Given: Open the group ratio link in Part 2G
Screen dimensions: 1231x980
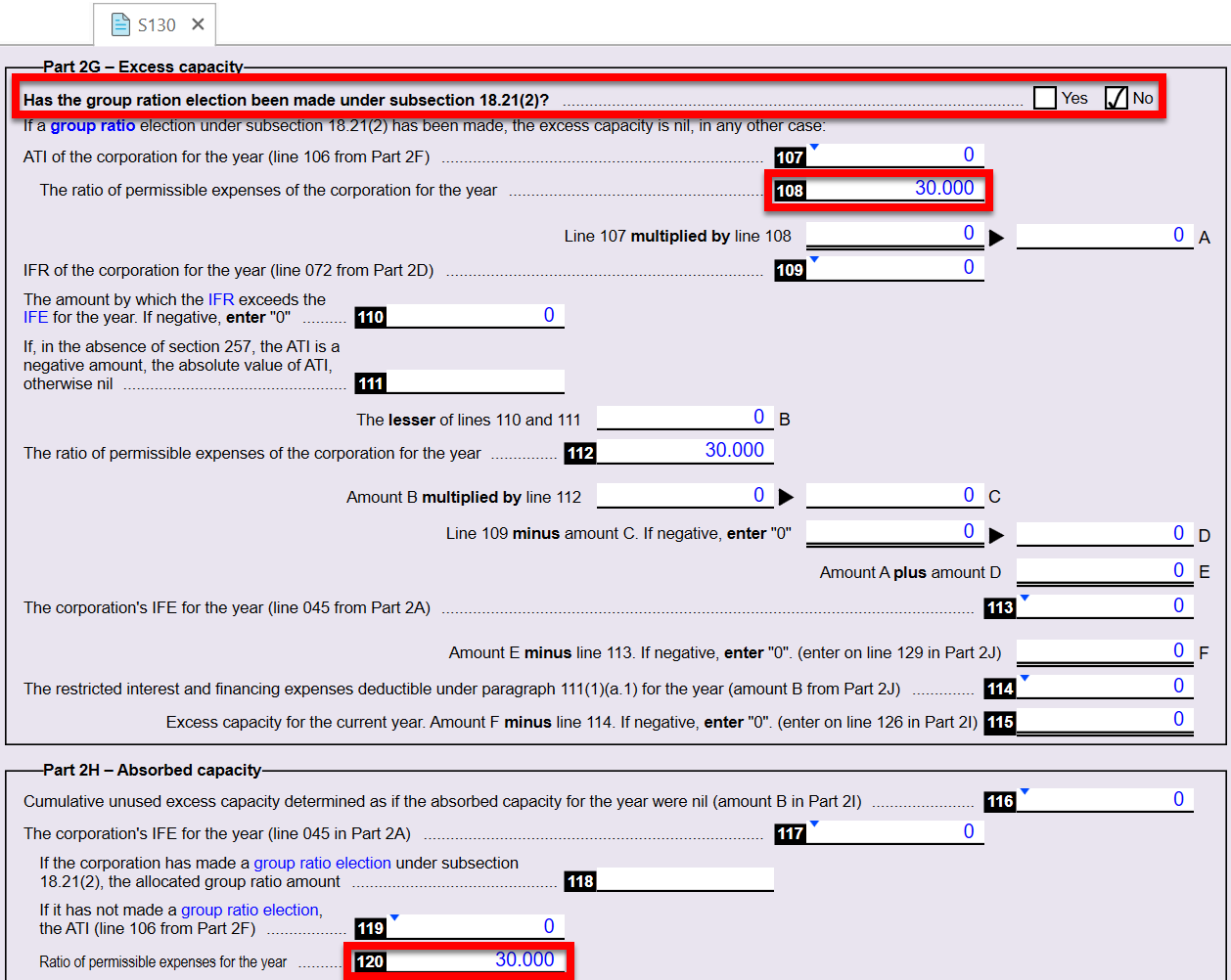Looking at the screenshot, I should tap(93, 125).
